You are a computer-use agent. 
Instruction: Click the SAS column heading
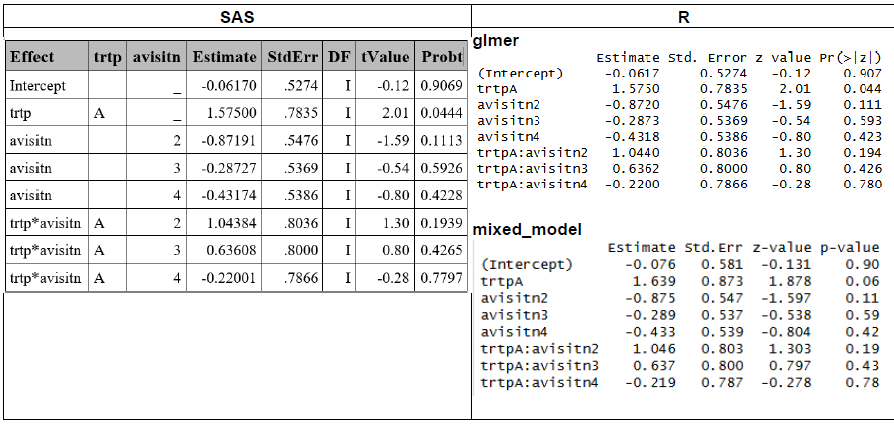coord(236,18)
